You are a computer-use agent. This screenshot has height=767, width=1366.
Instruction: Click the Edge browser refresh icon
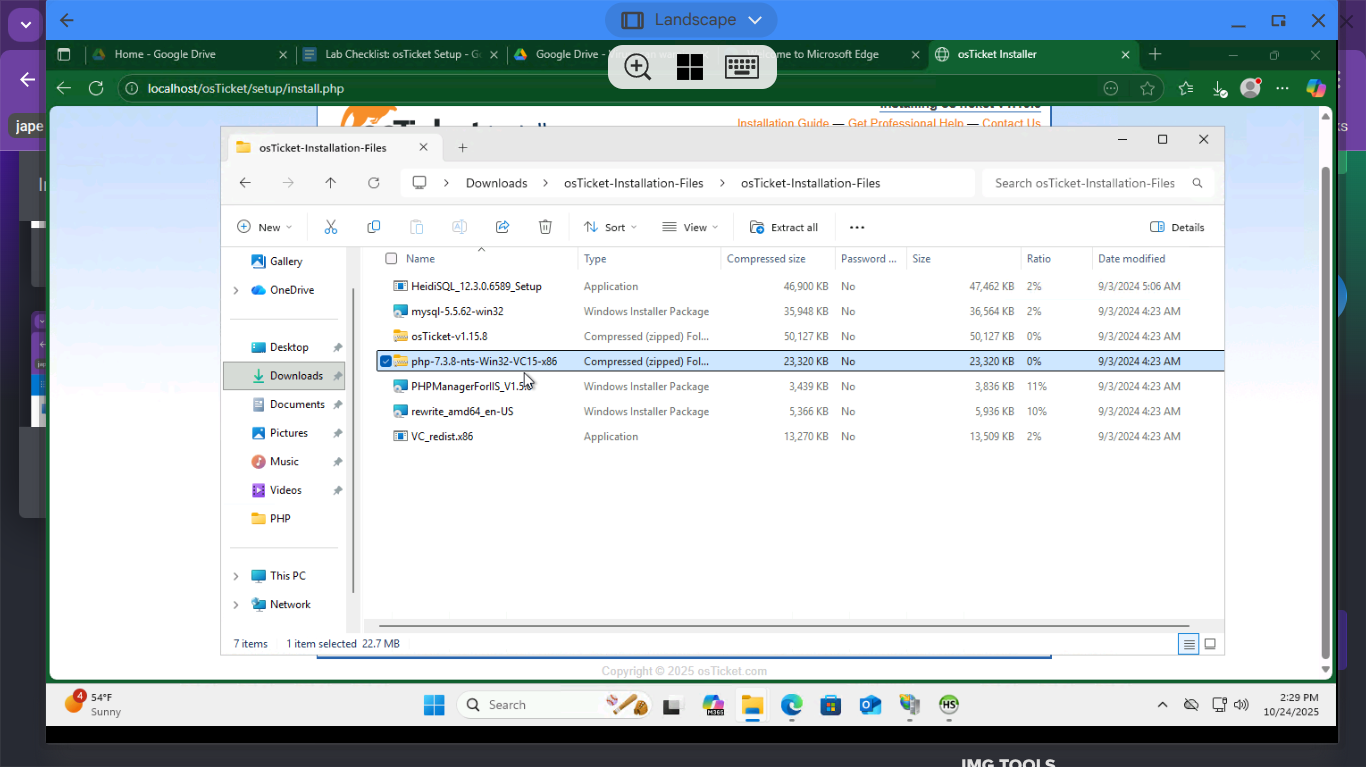(x=96, y=88)
